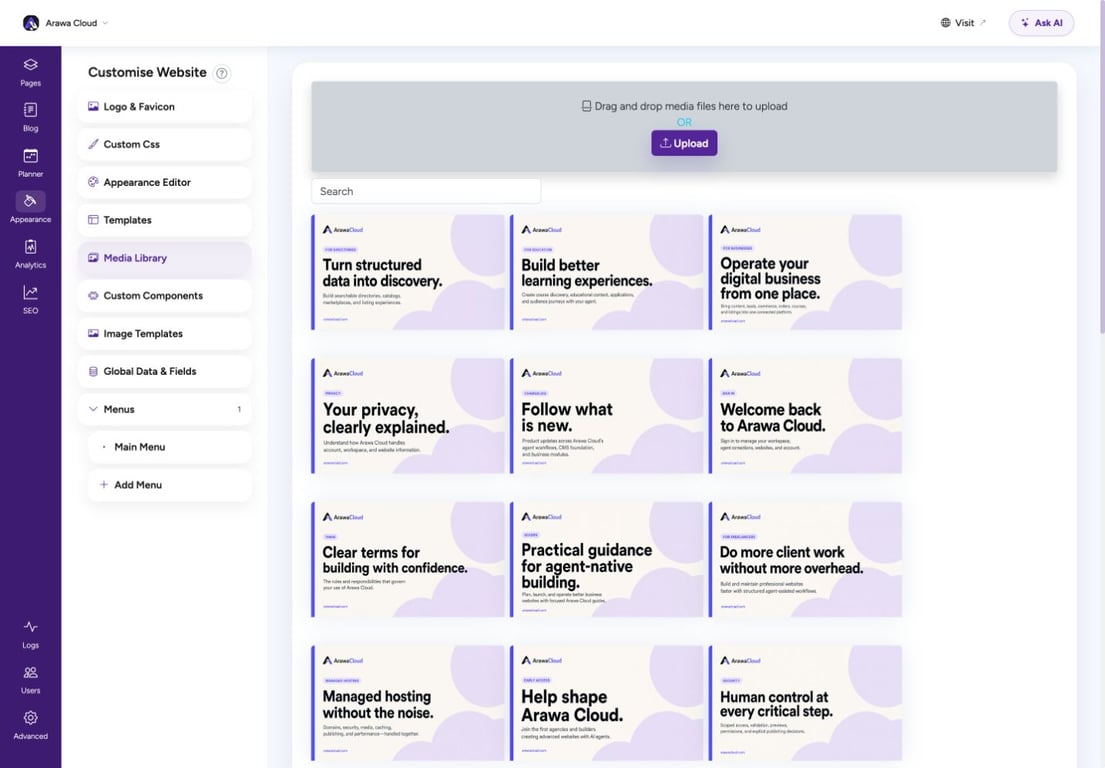Click the Upload button
Screen dimensions: 1105x768
[x=684, y=143]
